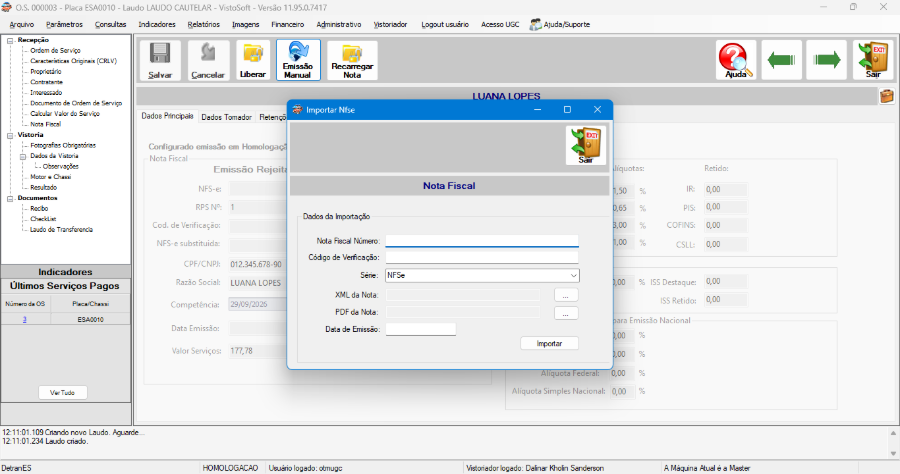The image size is (900, 474).
Task: Select Proprietário tree item
Action: (x=45, y=72)
